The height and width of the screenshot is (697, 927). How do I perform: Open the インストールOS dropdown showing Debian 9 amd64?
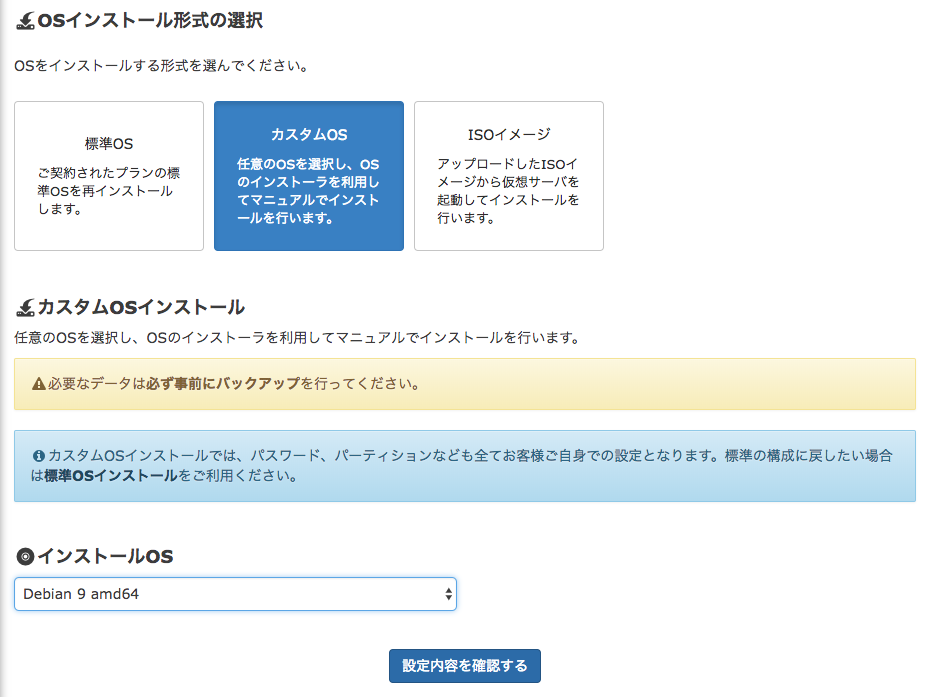[x=235, y=594]
